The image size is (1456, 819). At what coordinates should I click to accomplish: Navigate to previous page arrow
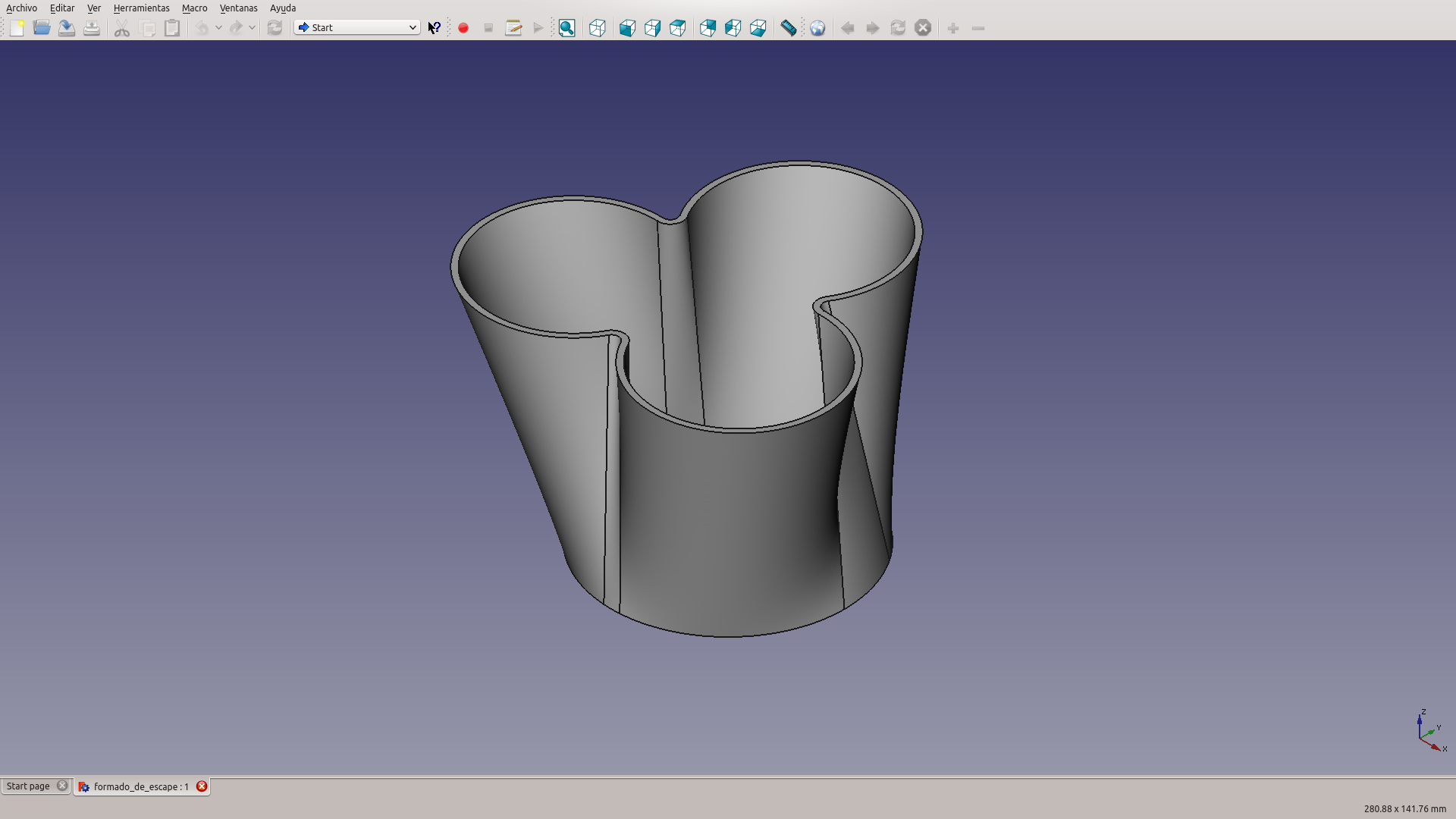click(x=848, y=28)
